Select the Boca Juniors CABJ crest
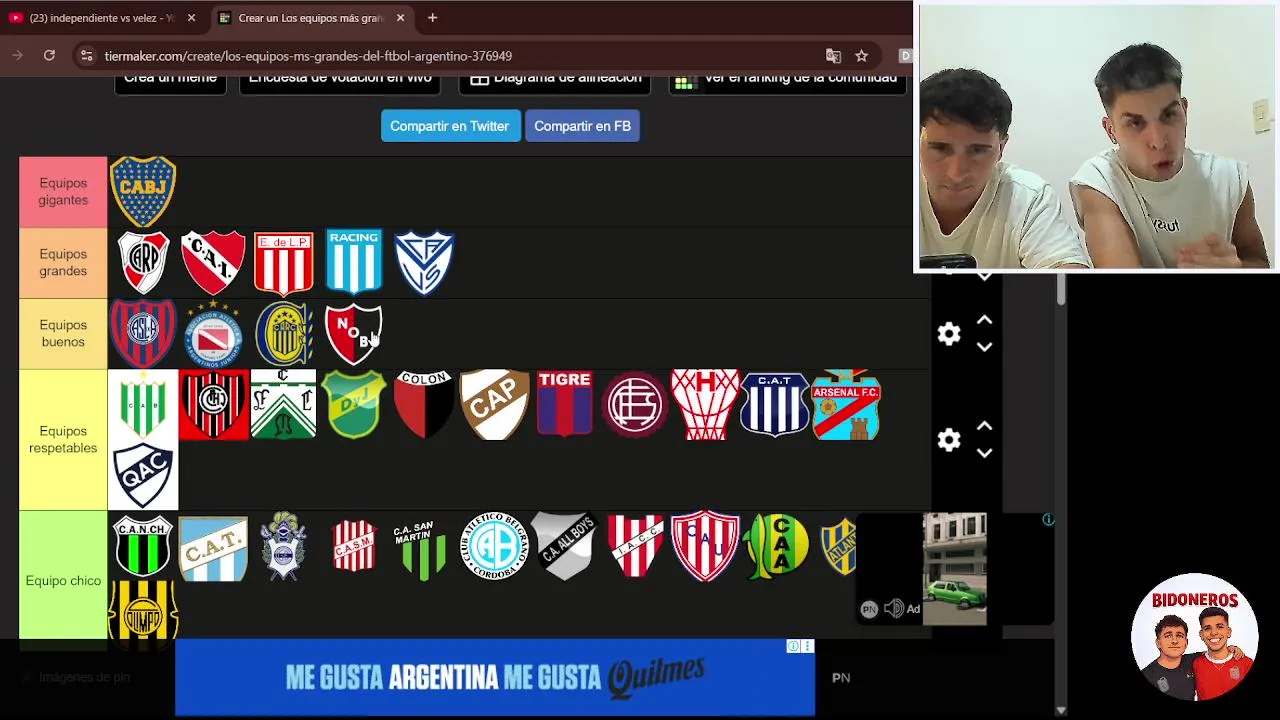This screenshot has width=1280, height=720. click(x=143, y=191)
